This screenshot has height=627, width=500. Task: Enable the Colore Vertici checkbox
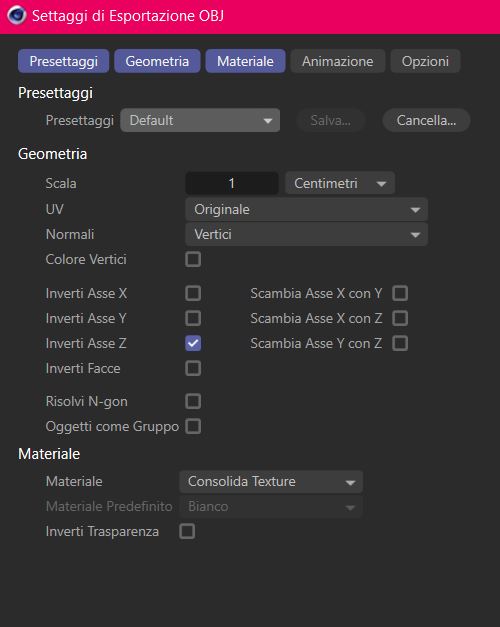[193, 259]
